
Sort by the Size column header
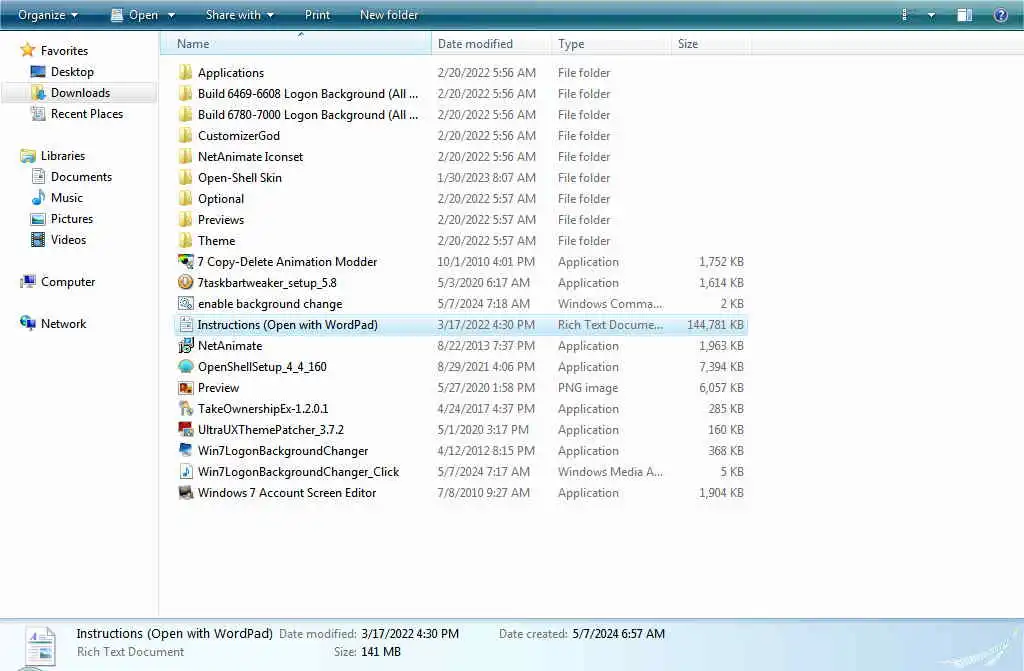(711, 44)
